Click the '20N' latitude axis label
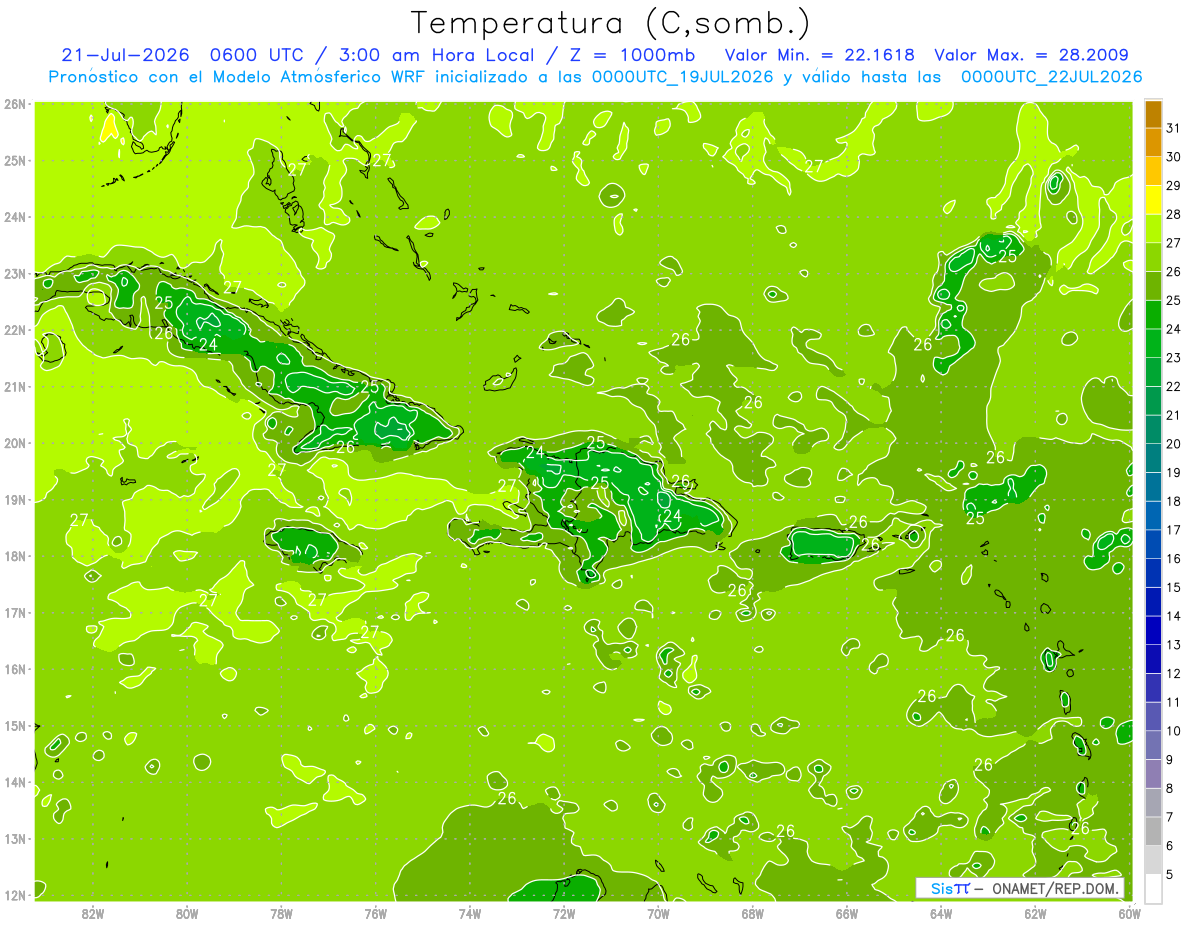Viewport: 1200px width, 927px height. click(x=14, y=443)
